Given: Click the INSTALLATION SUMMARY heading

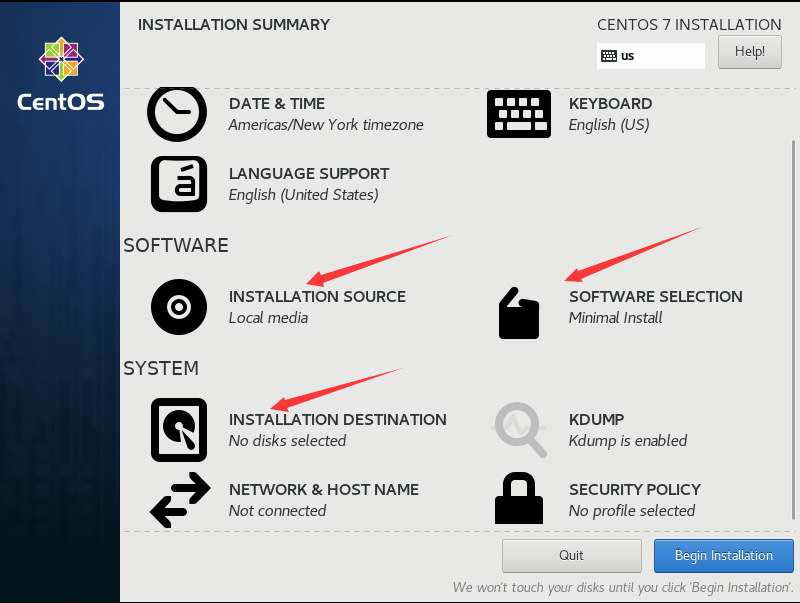Looking at the screenshot, I should coord(234,24).
